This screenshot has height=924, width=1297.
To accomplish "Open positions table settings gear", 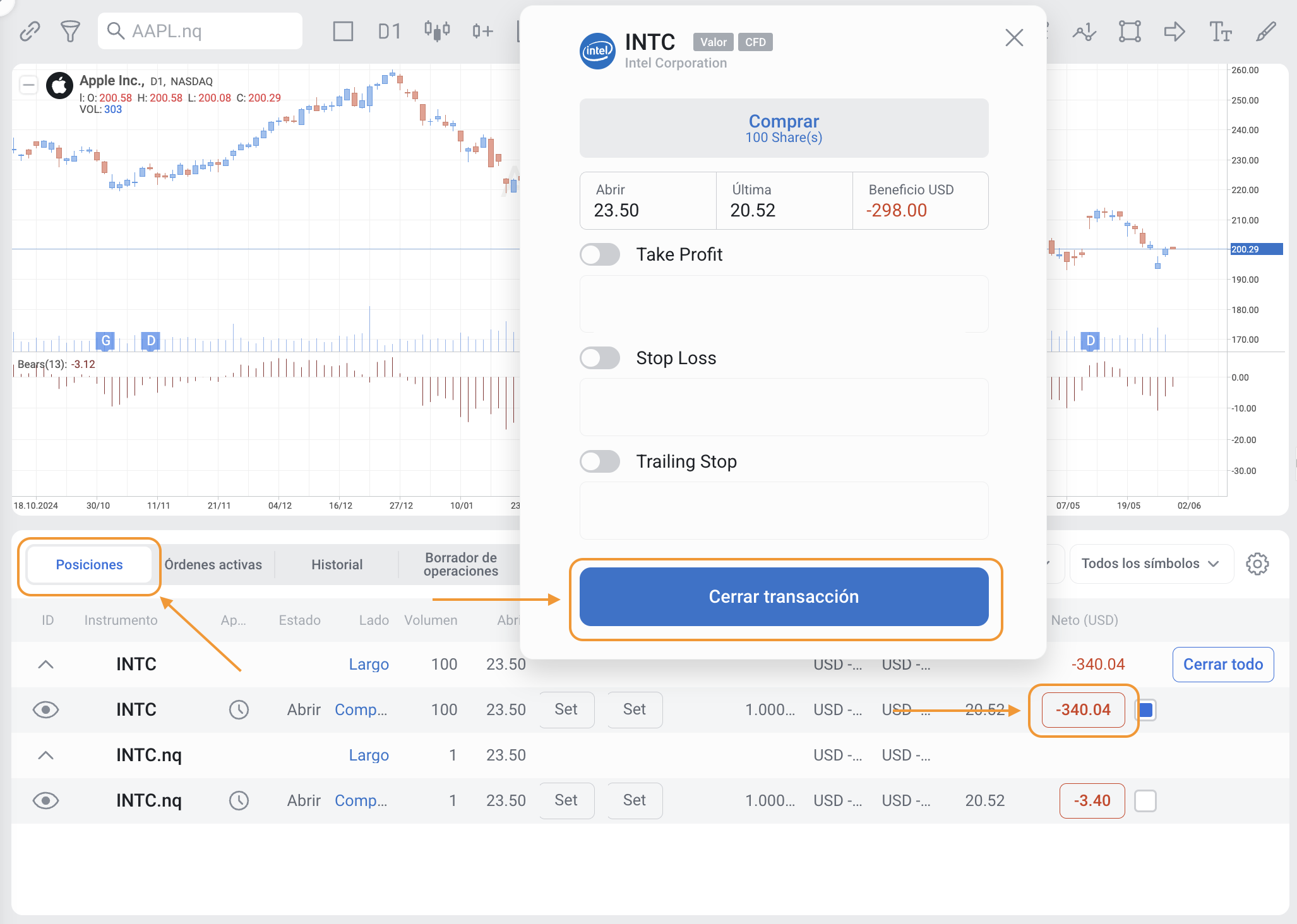I will pyautogui.click(x=1257, y=564).
